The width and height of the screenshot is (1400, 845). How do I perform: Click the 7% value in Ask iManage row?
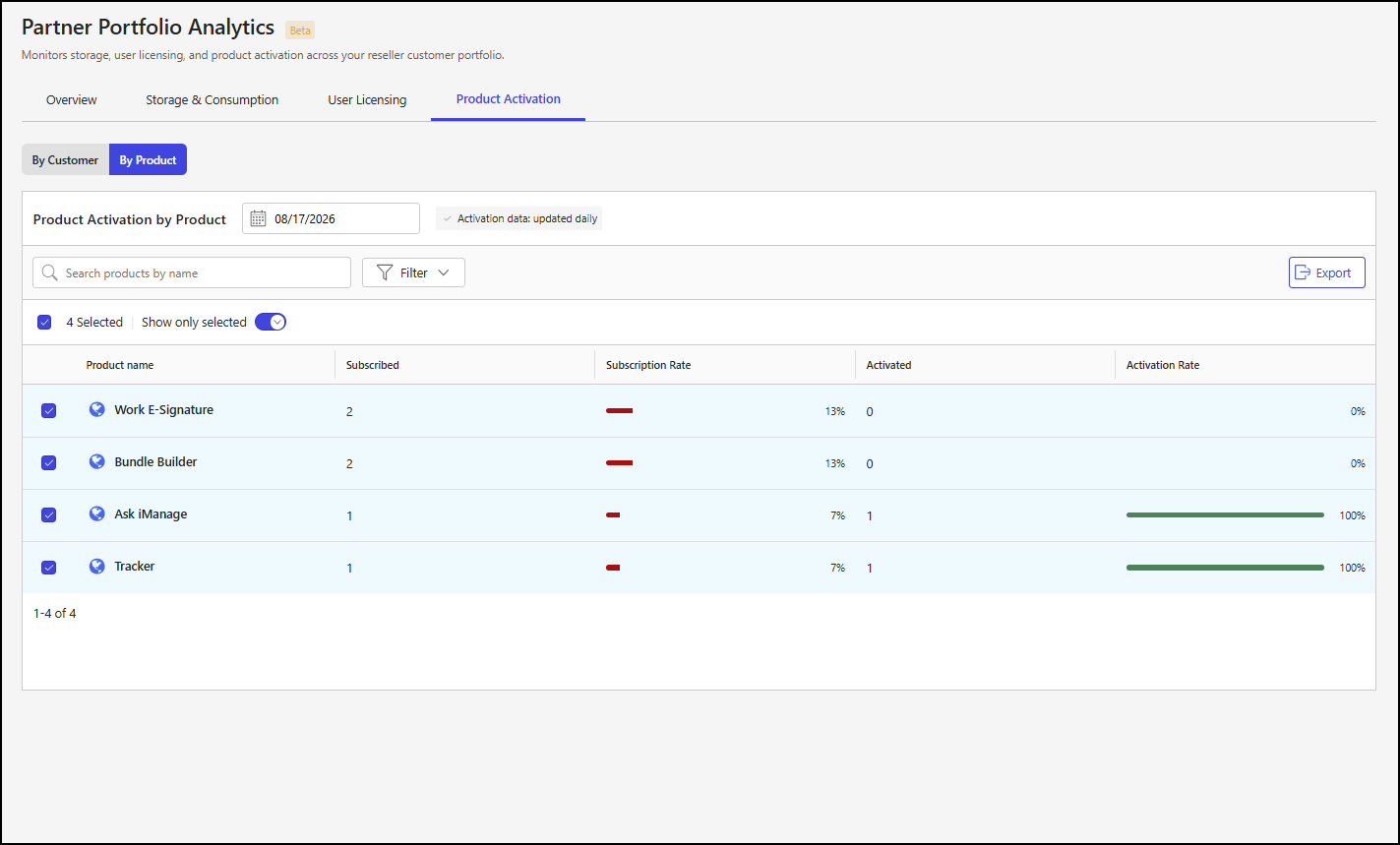tap(838, 515)
